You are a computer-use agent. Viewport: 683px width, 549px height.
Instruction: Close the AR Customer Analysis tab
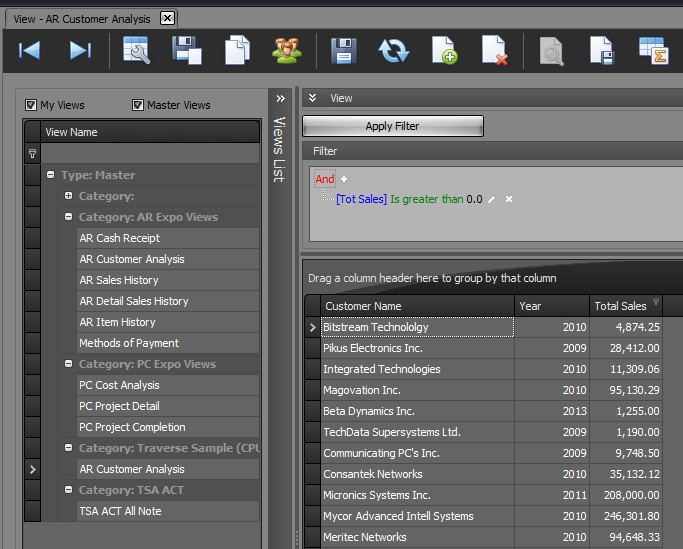(167, 18)
